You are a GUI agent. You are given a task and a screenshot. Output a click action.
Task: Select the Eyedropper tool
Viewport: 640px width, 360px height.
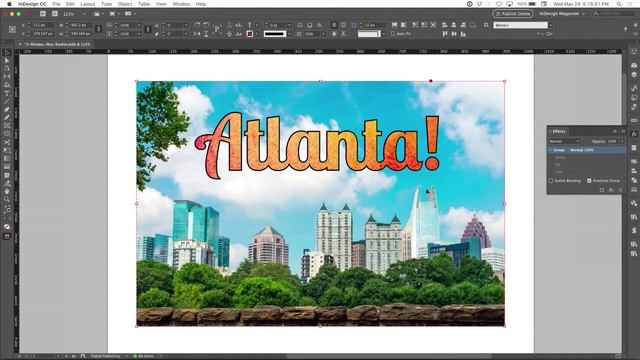coord(7,183)
